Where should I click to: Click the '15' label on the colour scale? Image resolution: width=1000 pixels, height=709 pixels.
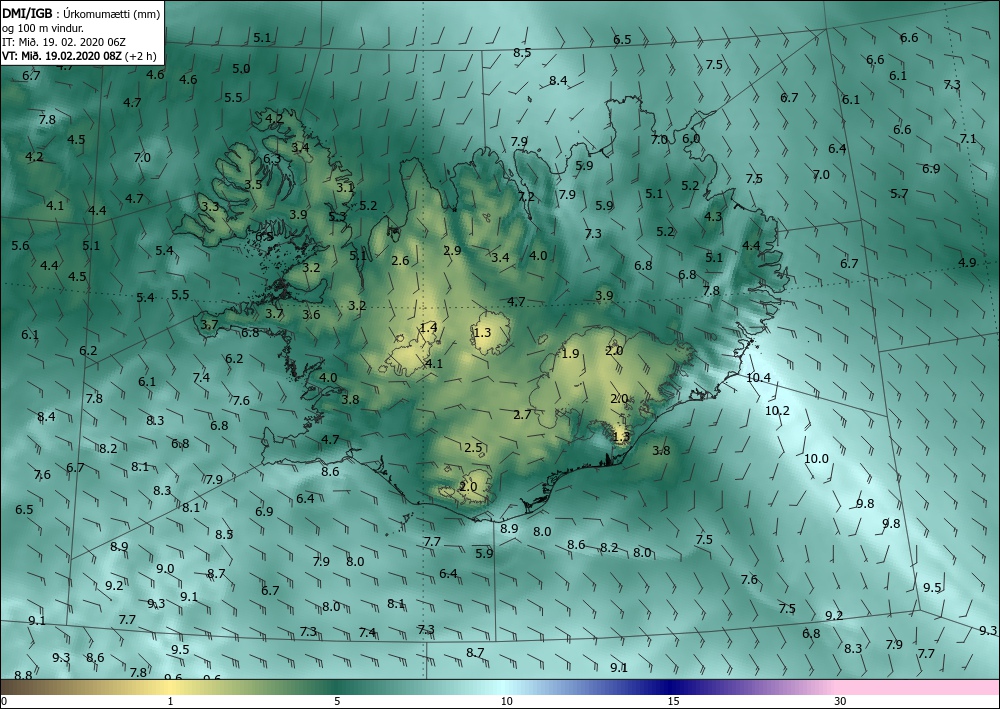click(x=673, y=702)
